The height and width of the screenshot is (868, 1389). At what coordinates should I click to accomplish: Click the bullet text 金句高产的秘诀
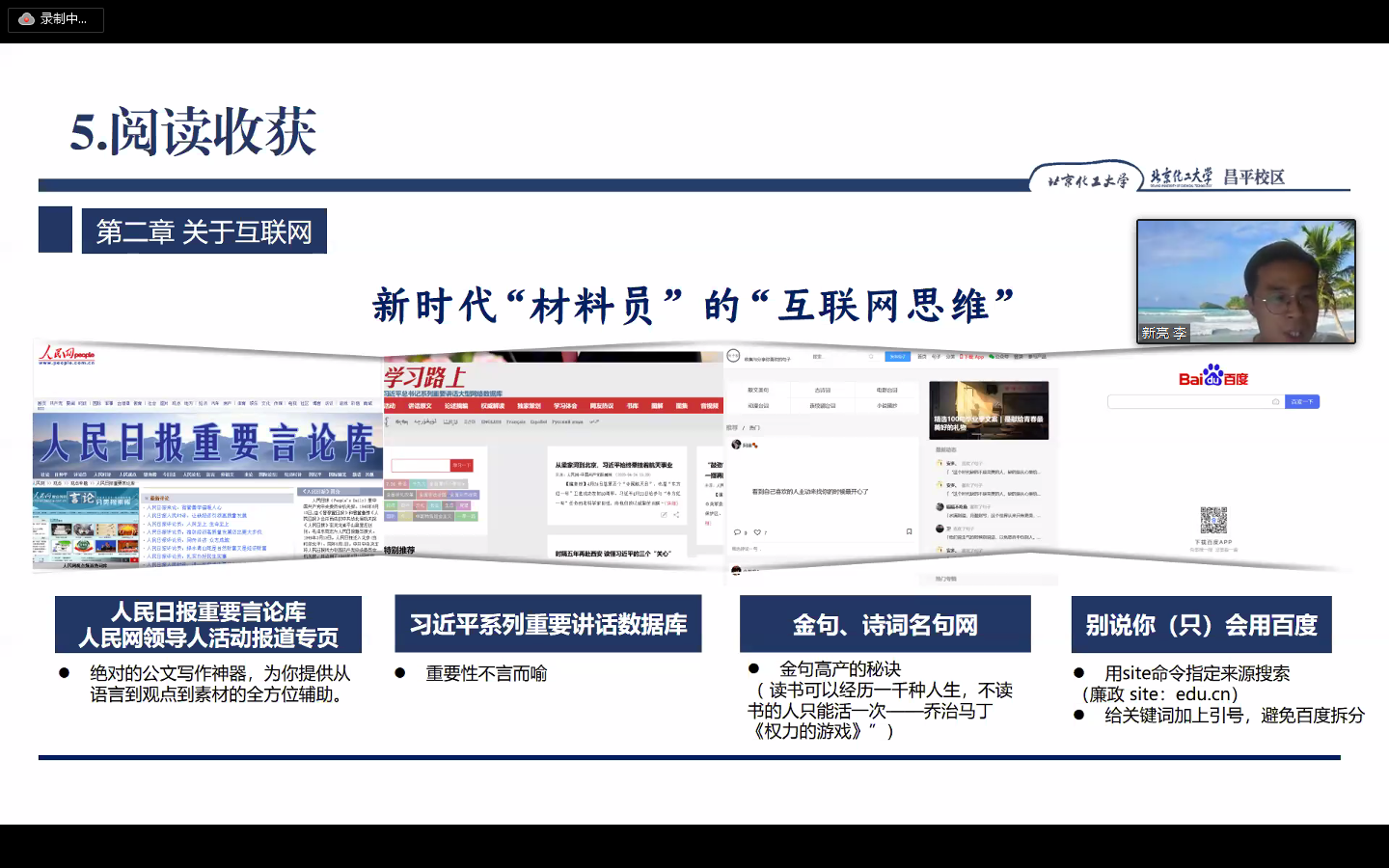(840, 669)
